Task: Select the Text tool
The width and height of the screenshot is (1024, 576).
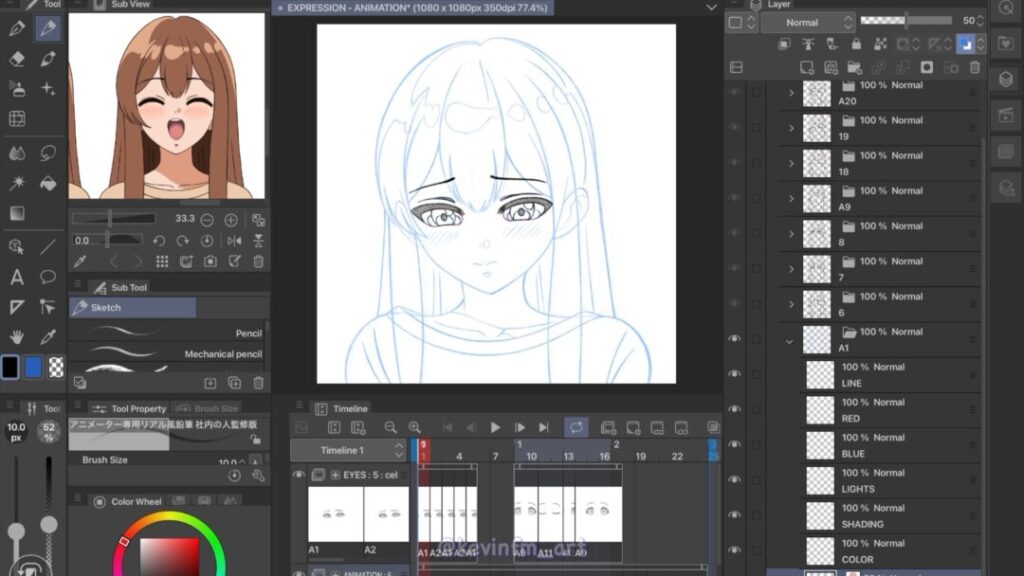Action: (16, 277)
